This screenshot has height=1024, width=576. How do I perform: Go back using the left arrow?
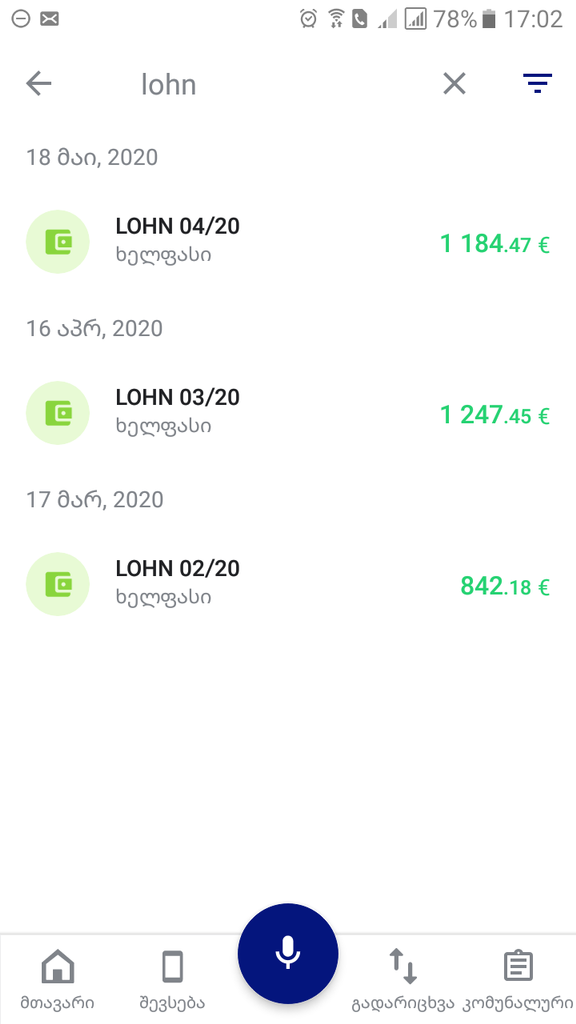[x=39, y=84]
